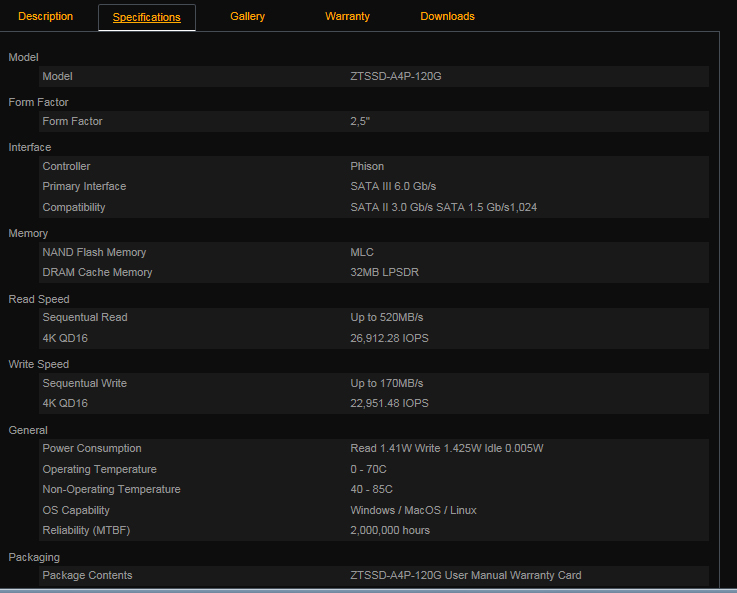
Task: Click DRAM Cache Memory label
Action: (x=97, y=273)
